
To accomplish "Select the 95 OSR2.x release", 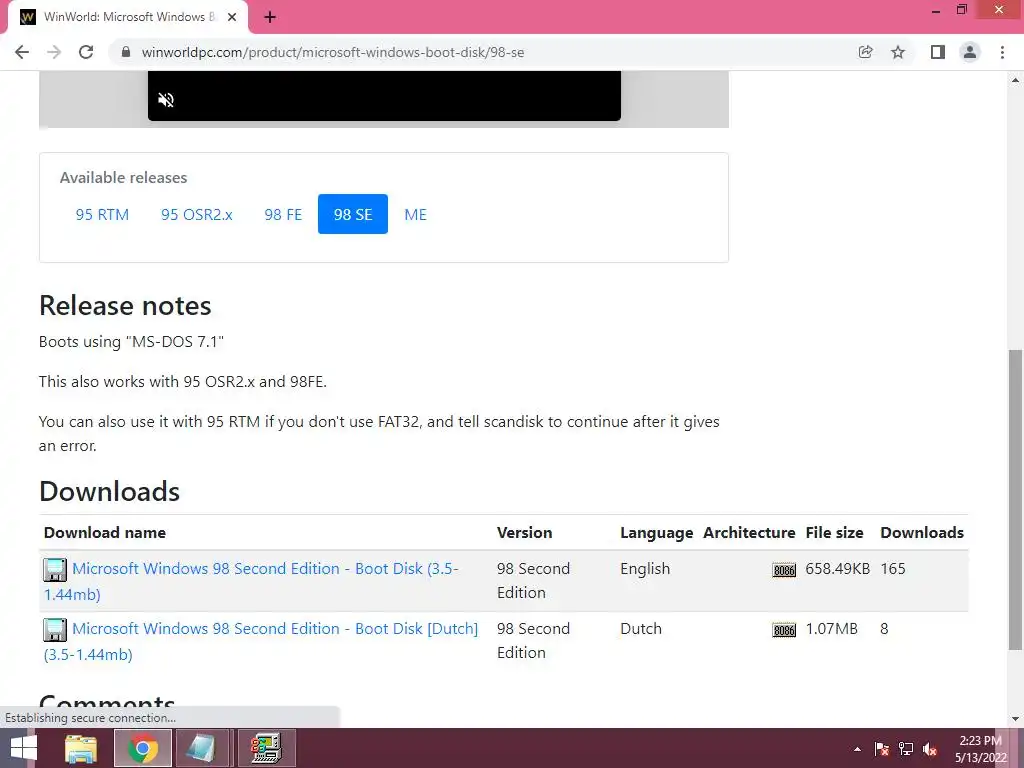I will coord(197,214).
